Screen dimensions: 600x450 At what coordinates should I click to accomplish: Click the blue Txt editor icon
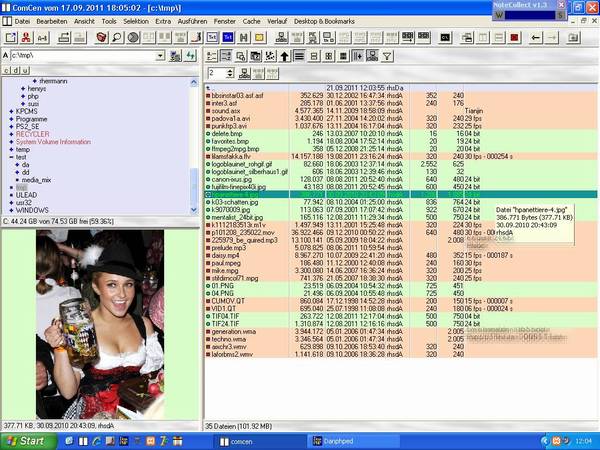tap(228, 38)
